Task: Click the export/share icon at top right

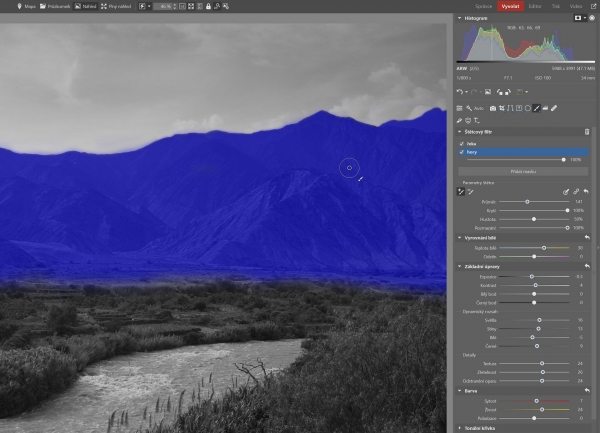Action: [x=593, y=6]
